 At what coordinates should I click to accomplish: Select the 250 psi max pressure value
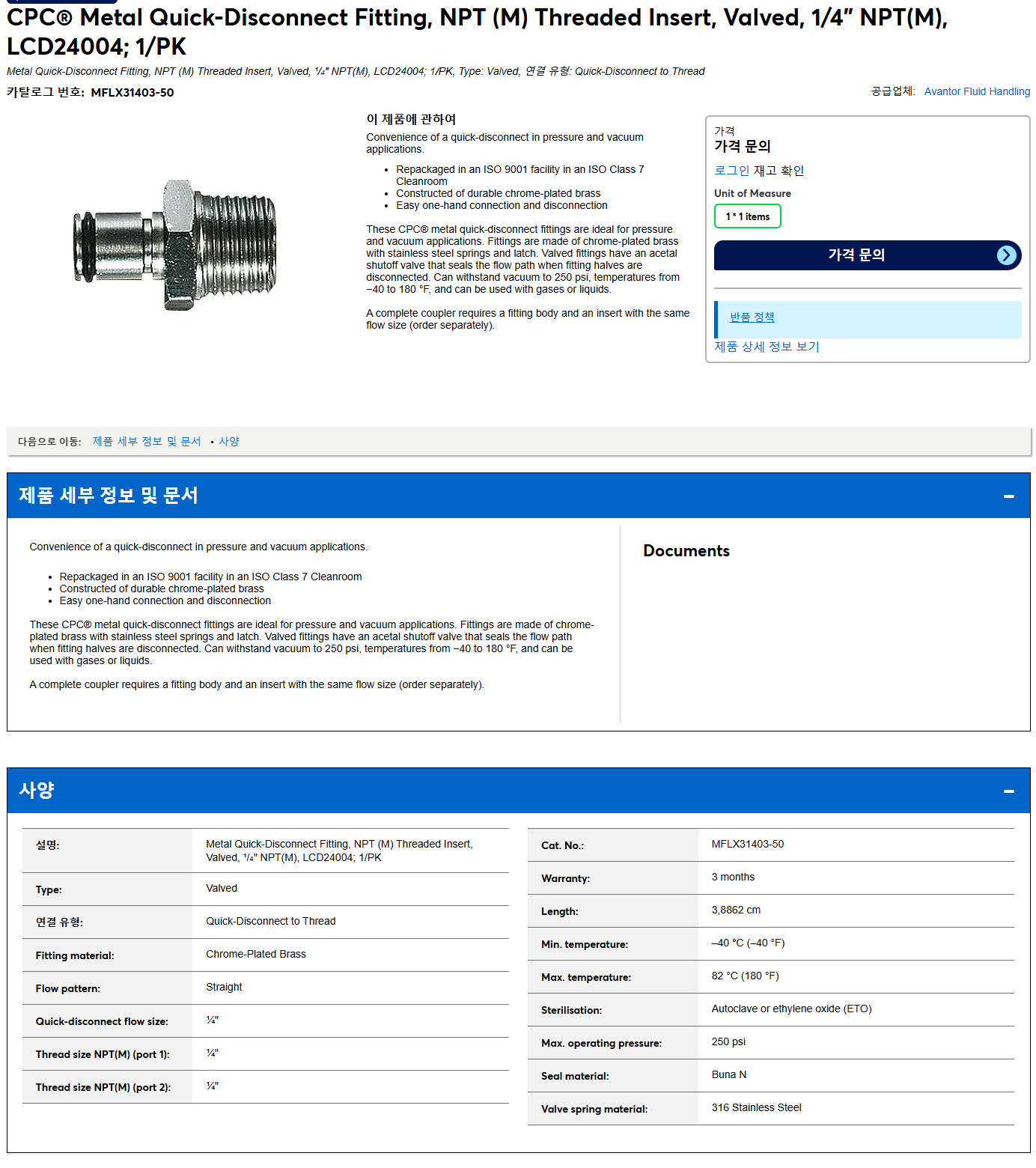click(x=728, y=1041)
